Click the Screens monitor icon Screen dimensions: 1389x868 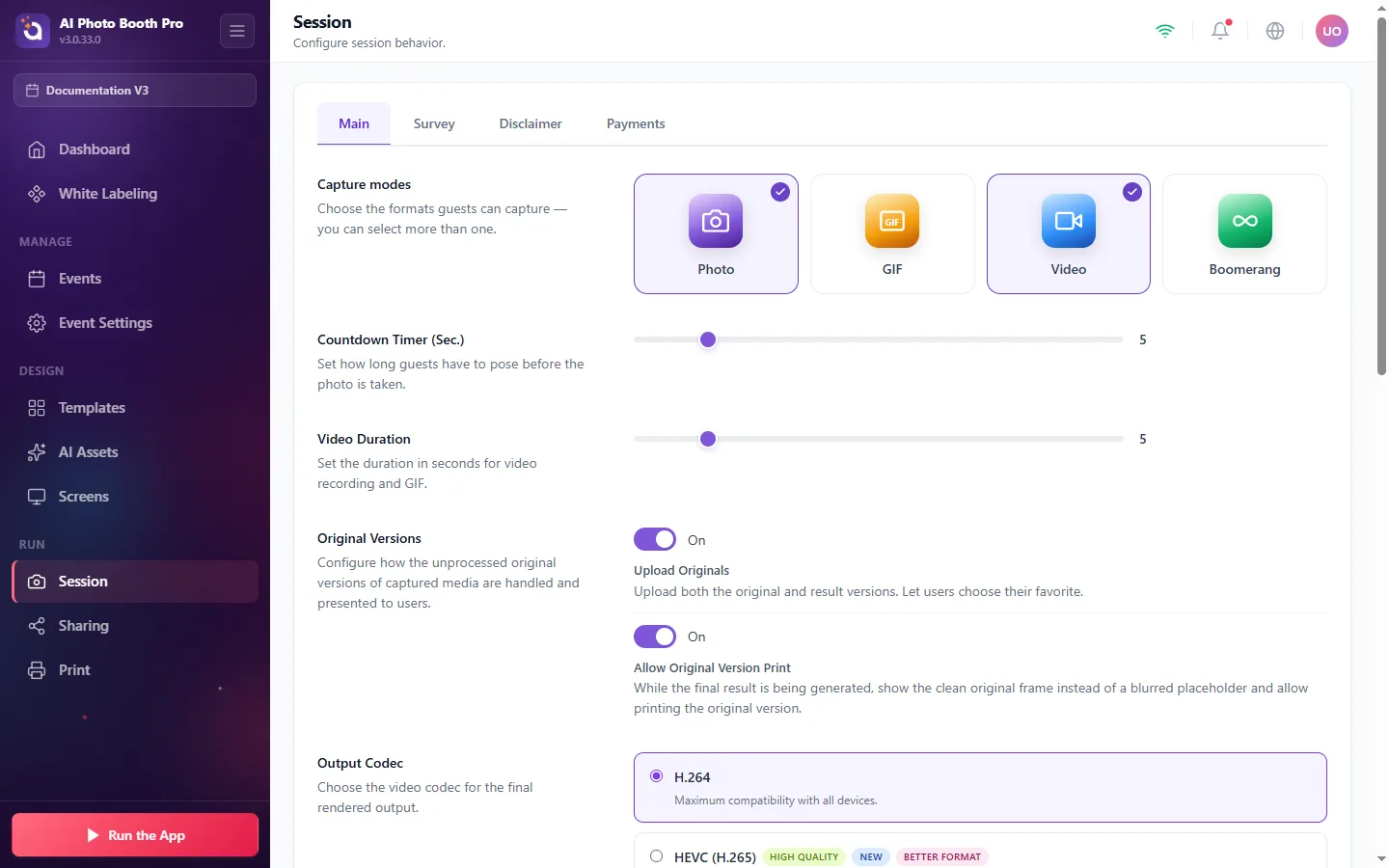tap(37, 497)
